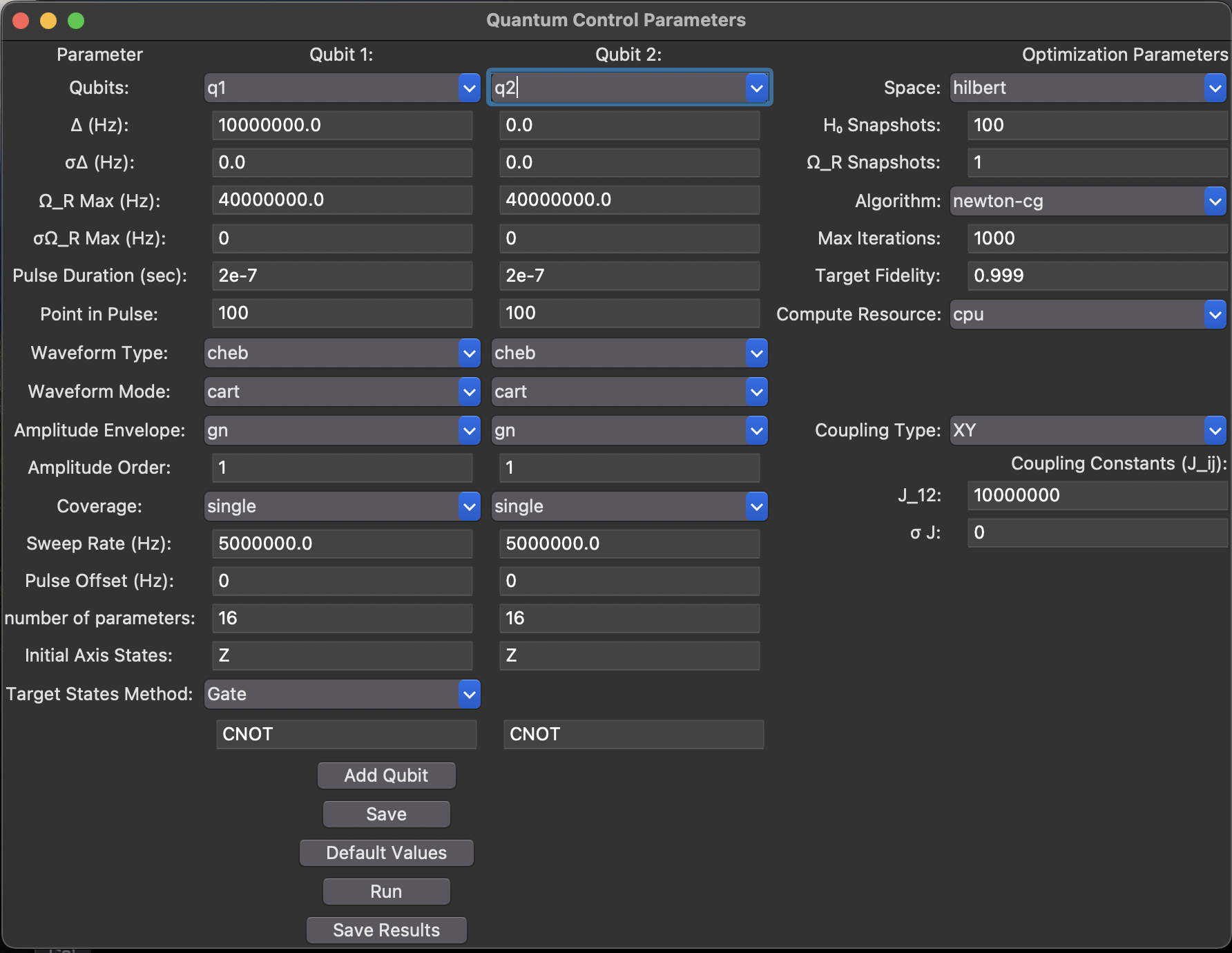Viewport: 1232px width, 953px height.
Task: Edit the Target Fidelity field
Action: [x=1098, y=276]
